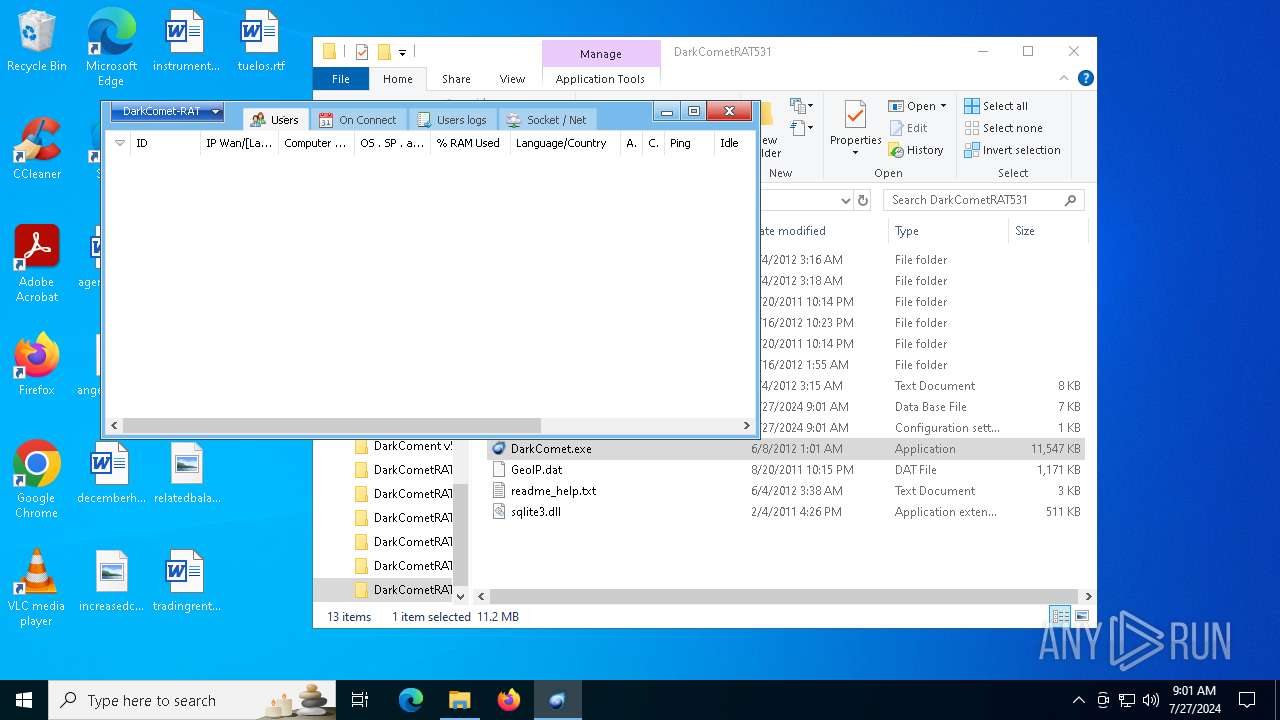The height and width of the screenshot is (720, 1280).
Task: Click the DarkComet column dropdown arrow beside ID
Action: pyautogui.click(x=120, y=143)
